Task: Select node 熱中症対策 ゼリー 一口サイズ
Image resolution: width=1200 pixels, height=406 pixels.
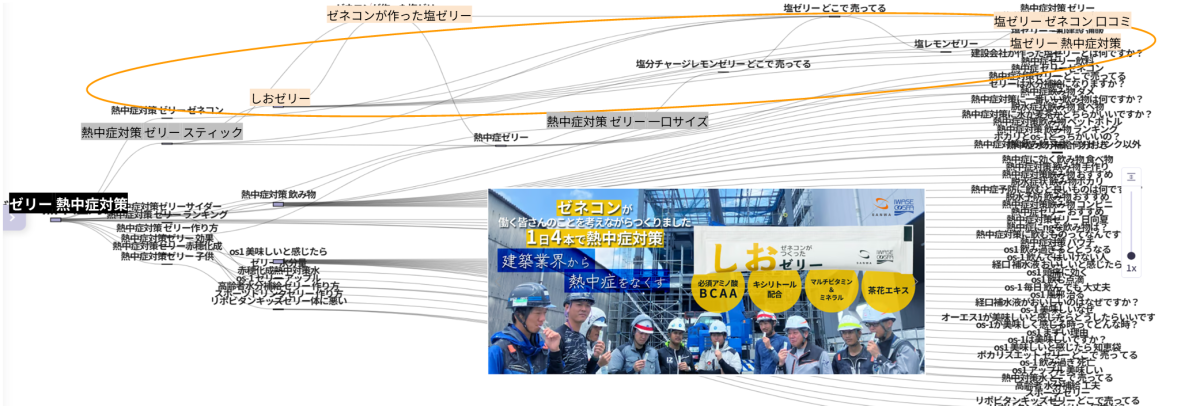Action: [x=627, y=121]
